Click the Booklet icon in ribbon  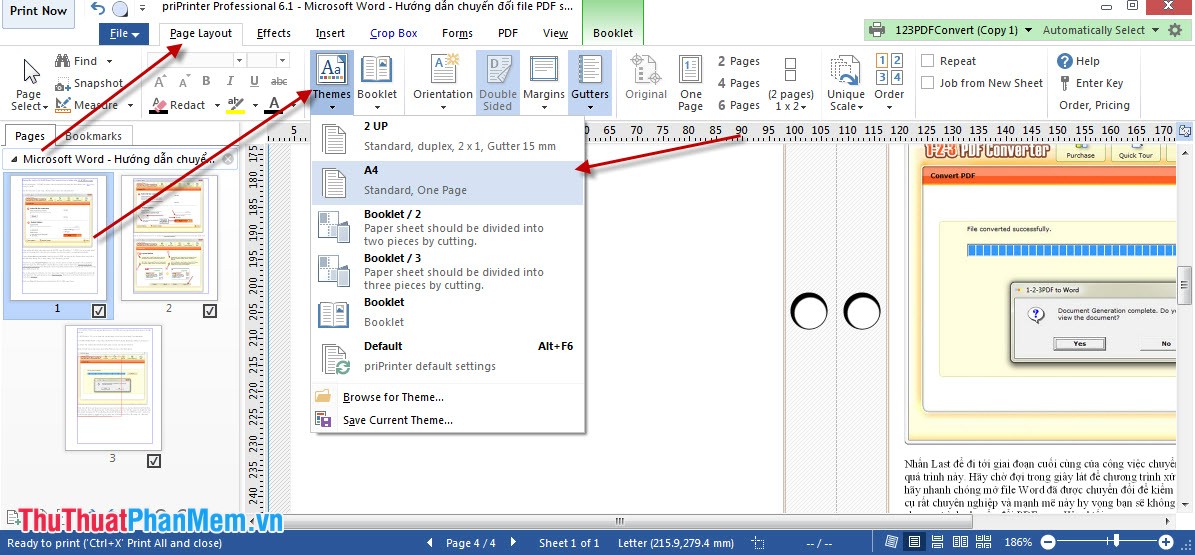pyautogui.click(x=377, y=70)
